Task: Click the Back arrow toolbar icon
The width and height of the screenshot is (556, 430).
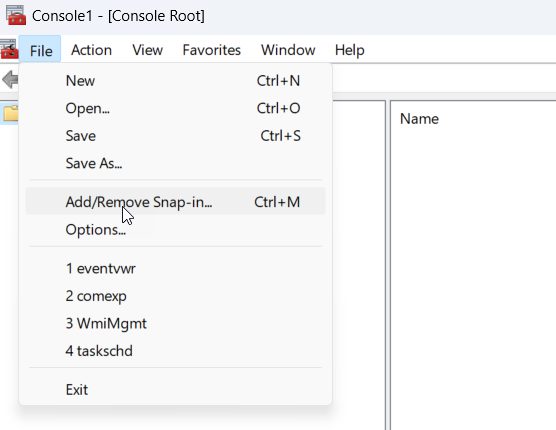Action: [x=10, y=79]
